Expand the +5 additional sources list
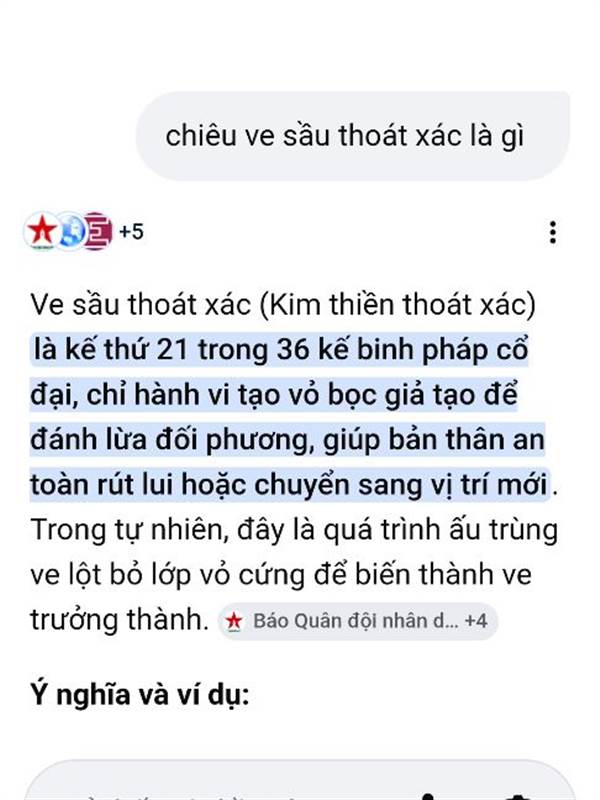Image resolution: width=600 pixels, height=800 pixels. coord(131,232)
